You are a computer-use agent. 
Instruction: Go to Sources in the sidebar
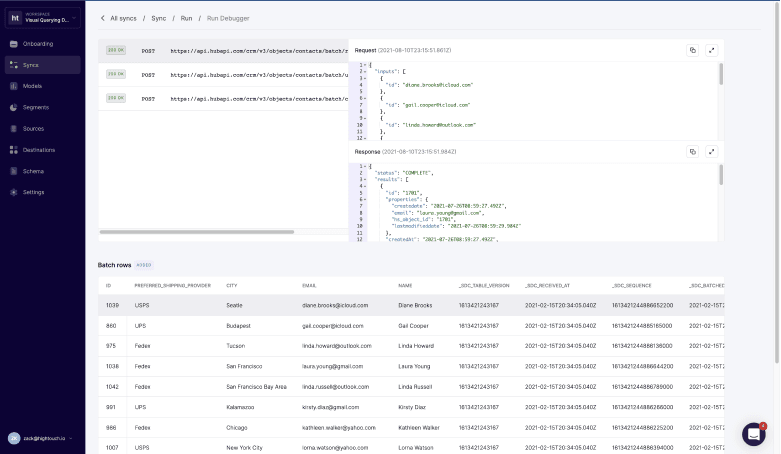point(33,129)
